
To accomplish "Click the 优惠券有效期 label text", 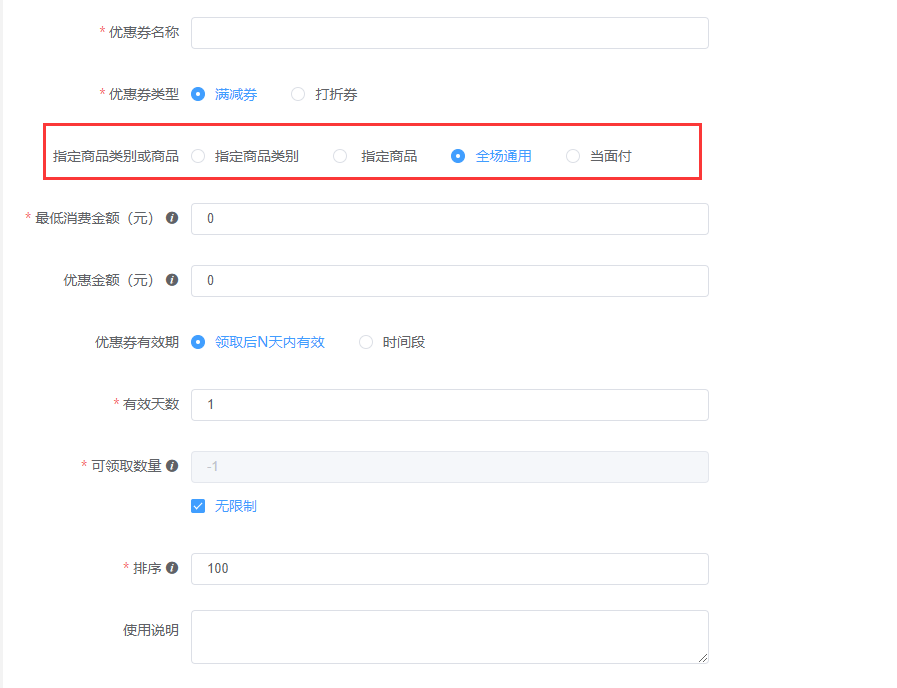I will click(x=137, y=342).
